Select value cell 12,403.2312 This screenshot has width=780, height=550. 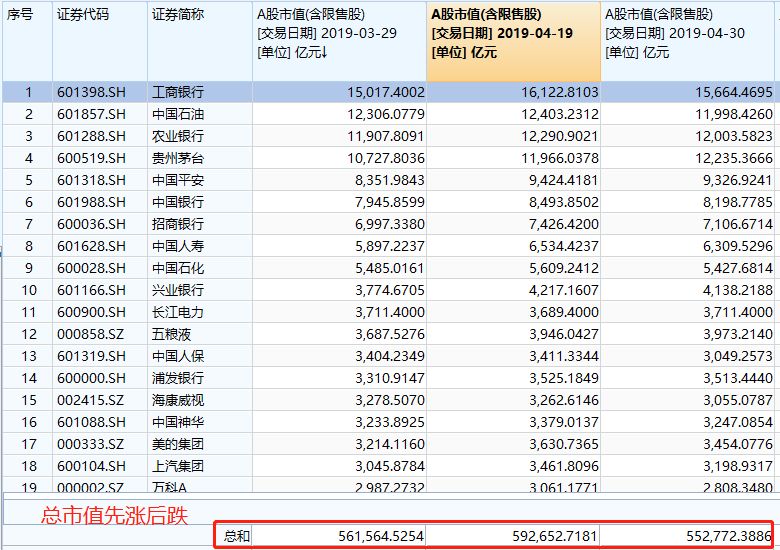tap(513, 114)
